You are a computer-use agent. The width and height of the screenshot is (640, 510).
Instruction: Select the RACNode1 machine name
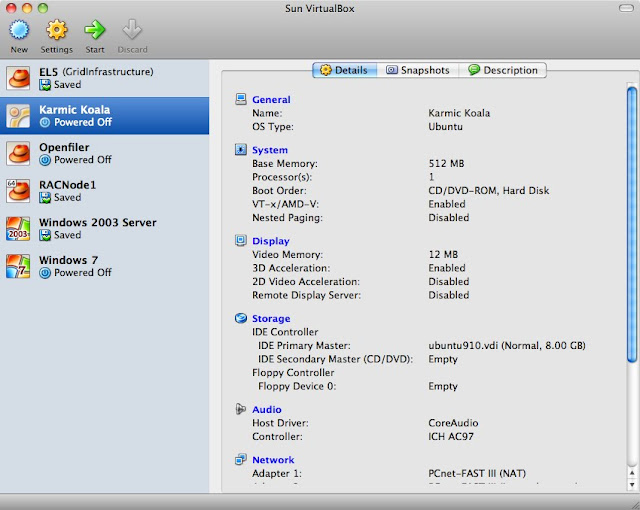(x=67, y=185)
